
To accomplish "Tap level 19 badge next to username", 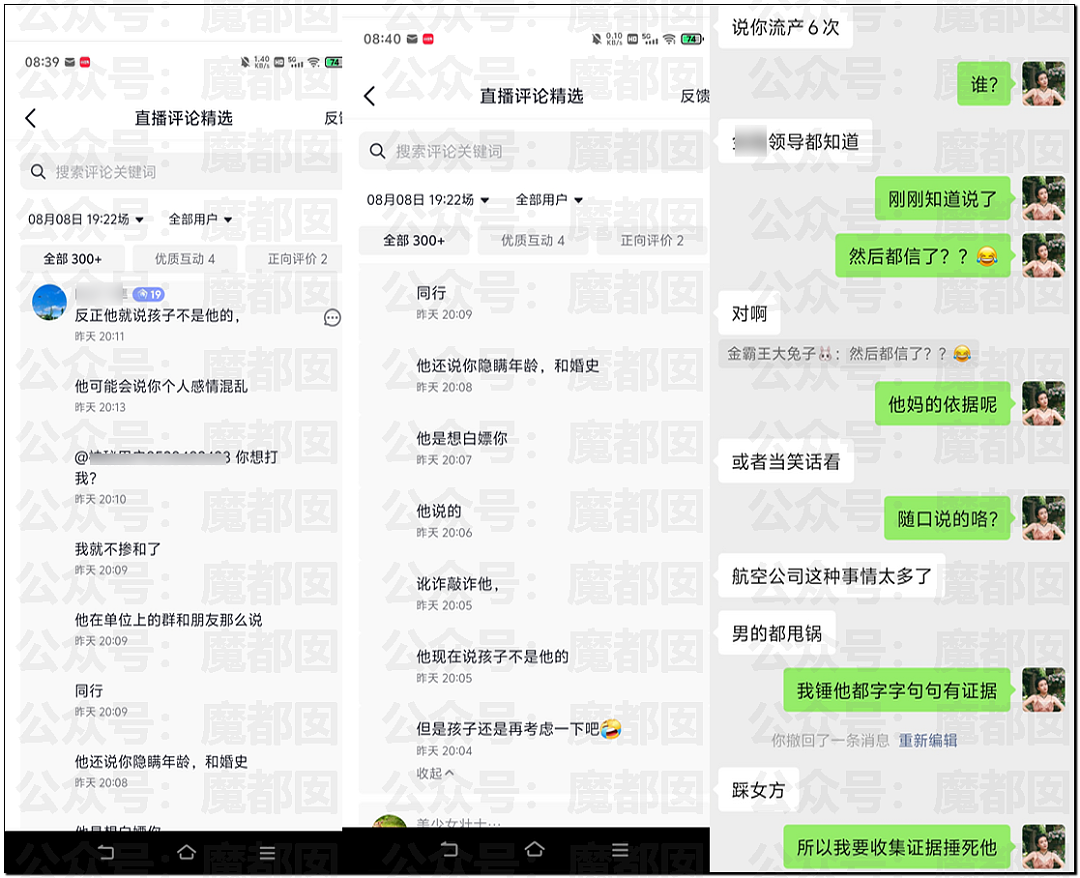I will coord(148,294).
